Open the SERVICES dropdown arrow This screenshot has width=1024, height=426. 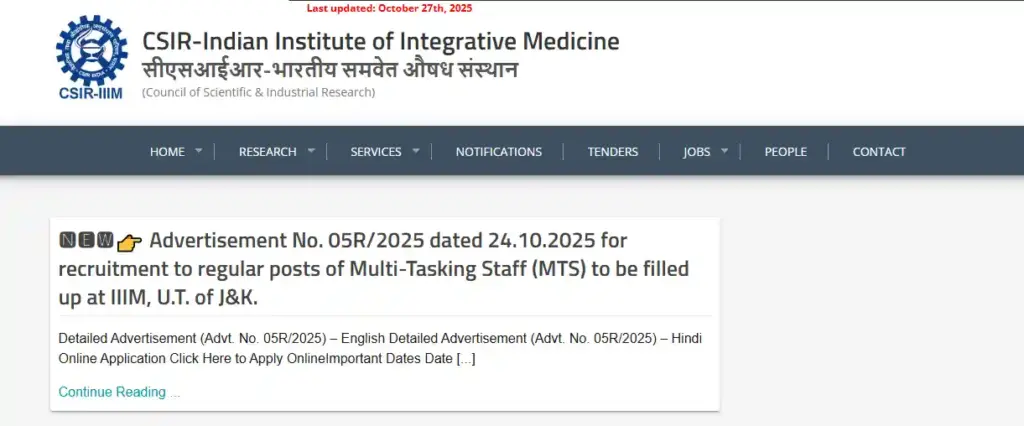pyautogui.click(x=415, y=151)
